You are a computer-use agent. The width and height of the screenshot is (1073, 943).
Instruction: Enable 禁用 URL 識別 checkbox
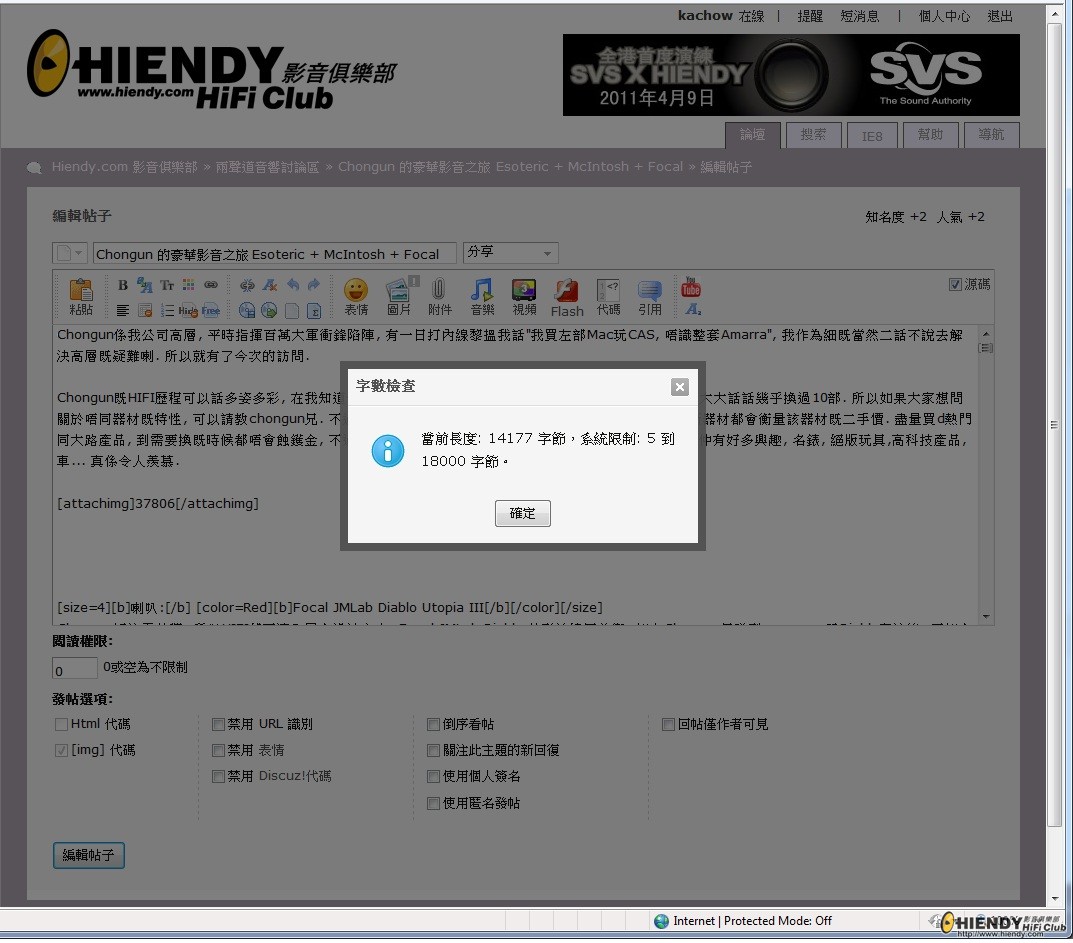pos(219,724)
